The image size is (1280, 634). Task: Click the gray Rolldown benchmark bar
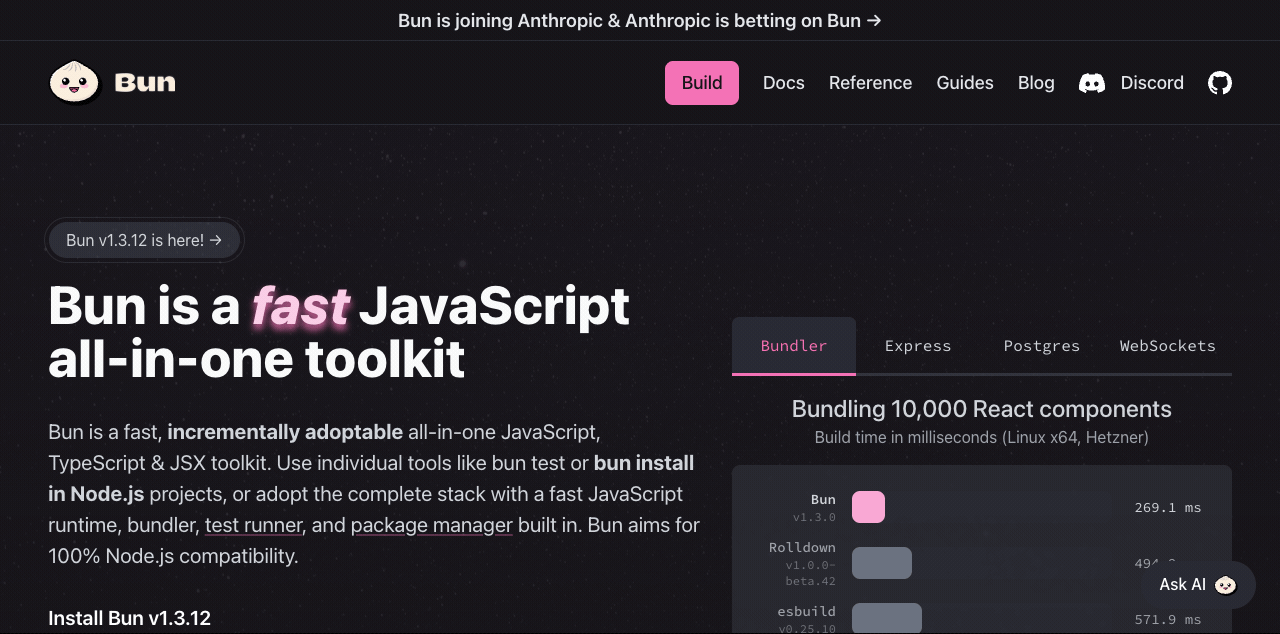tap(882, 563)
